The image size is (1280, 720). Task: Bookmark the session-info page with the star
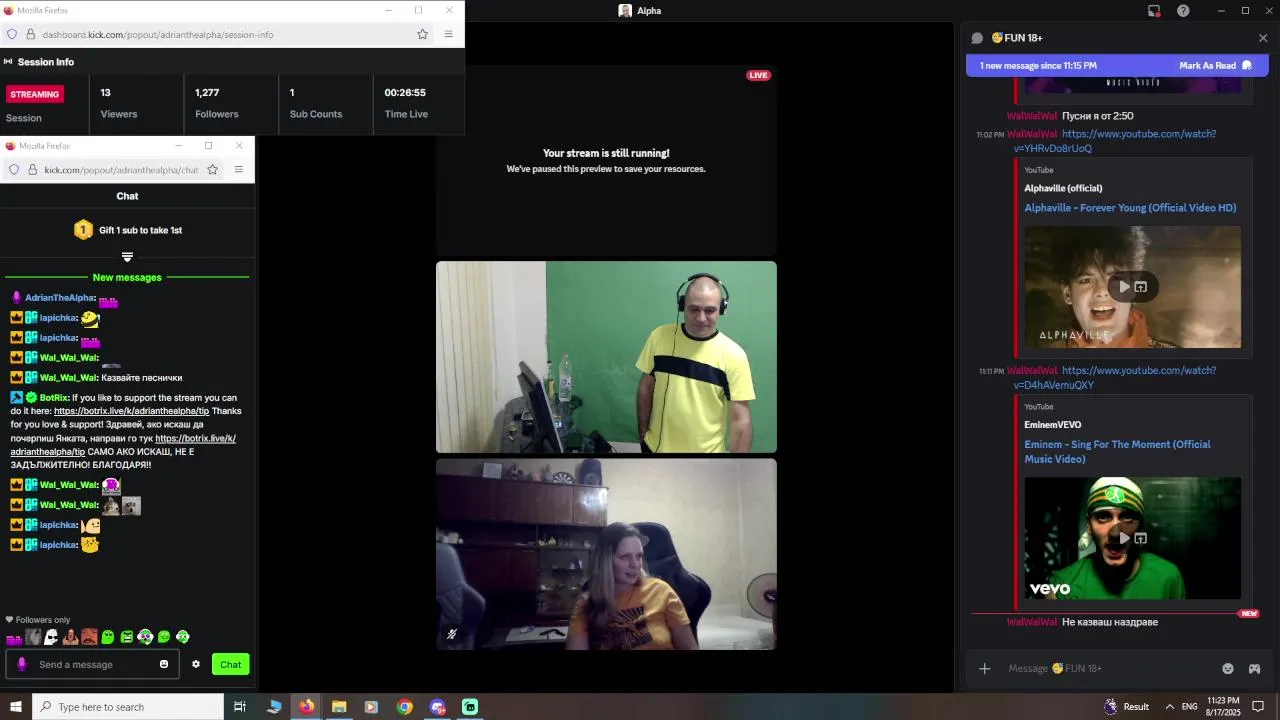click(x=423, y=34)
